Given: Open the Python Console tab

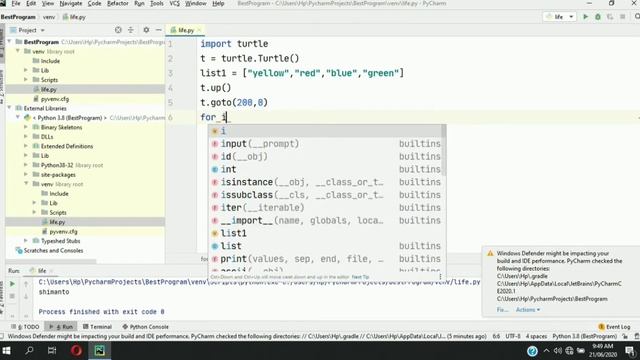Looking at the screenshot, I should click(x=145, y=327).
